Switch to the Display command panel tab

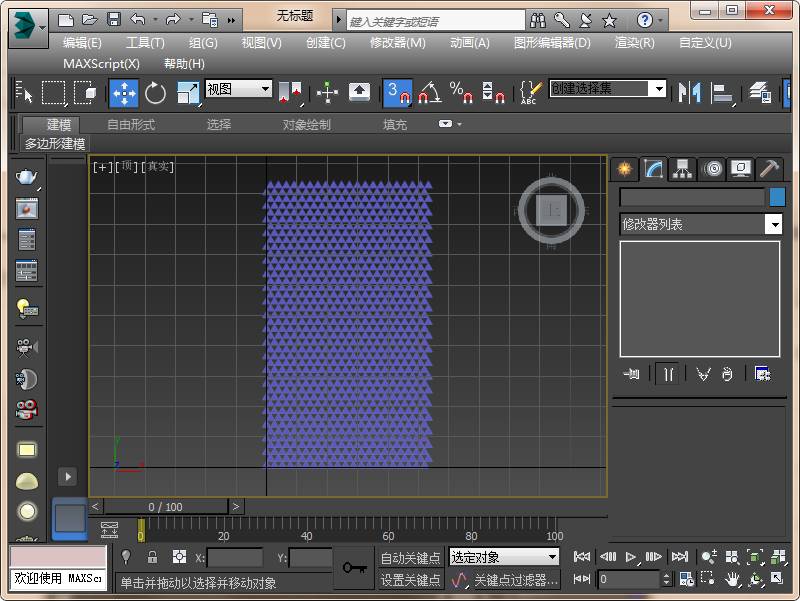click(740, 168)
